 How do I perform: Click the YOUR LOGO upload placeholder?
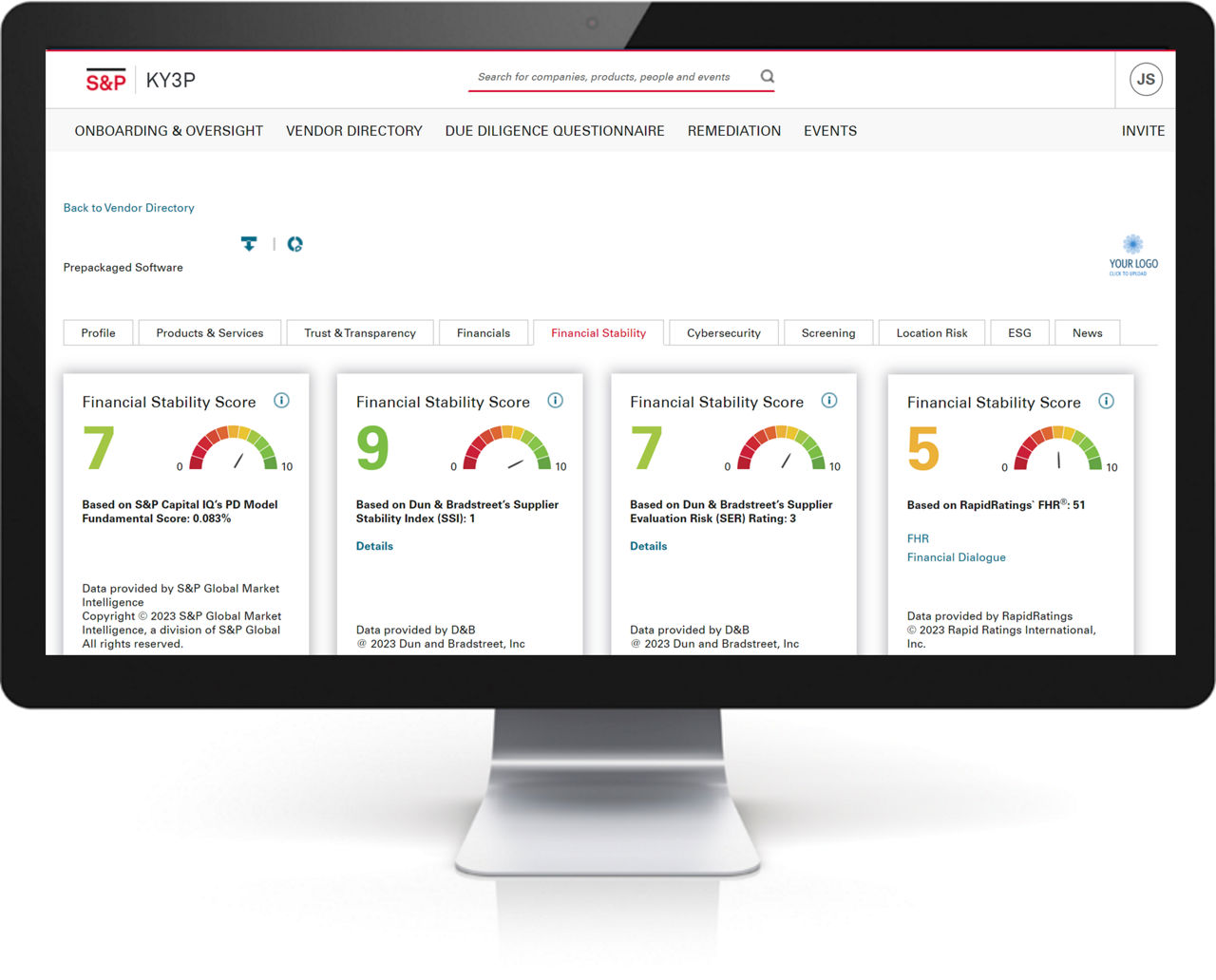pyautogui.click(x=1133, y=254)
